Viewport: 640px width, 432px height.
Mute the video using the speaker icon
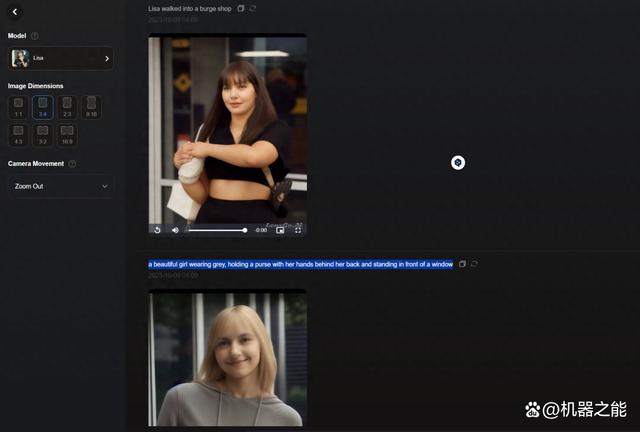[x=175, y=230]
